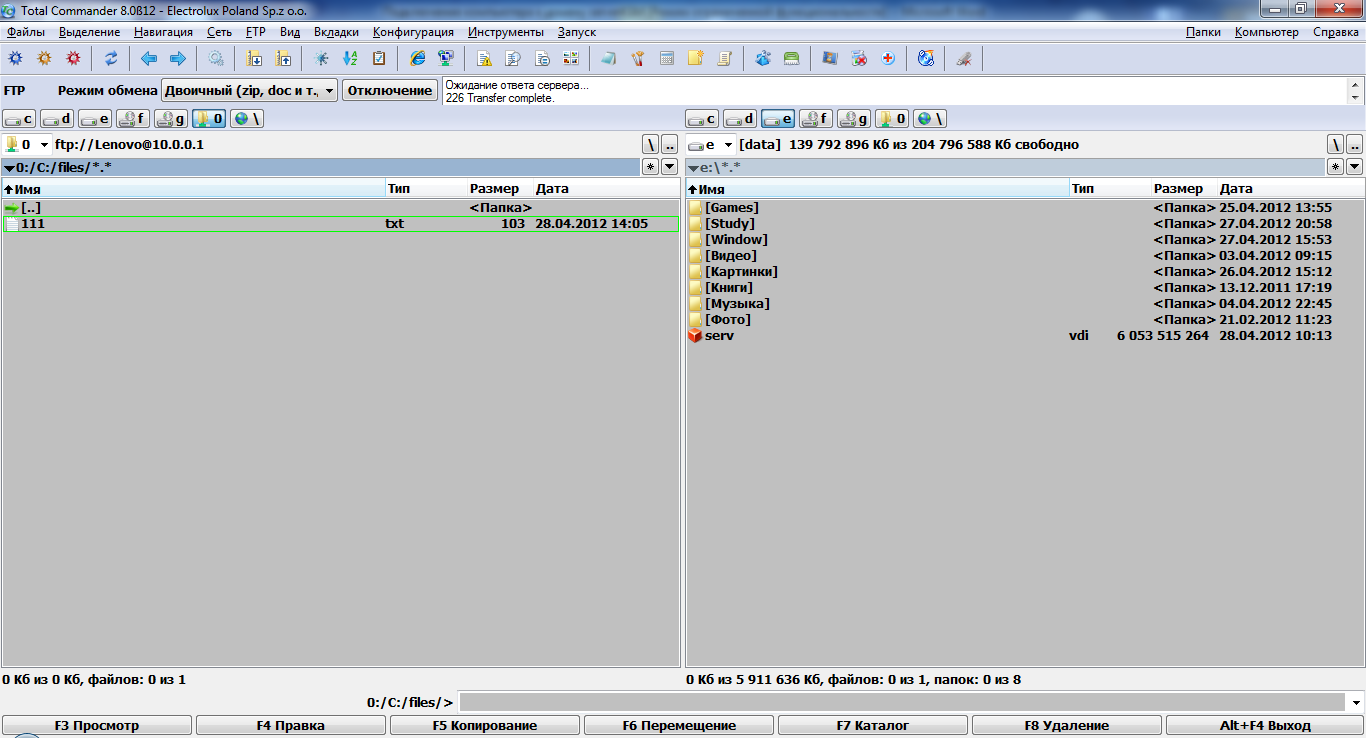Select the [Музыка] folder in right panel
This screenshot has height=738, width=1366.
[x=1025, y=304]
